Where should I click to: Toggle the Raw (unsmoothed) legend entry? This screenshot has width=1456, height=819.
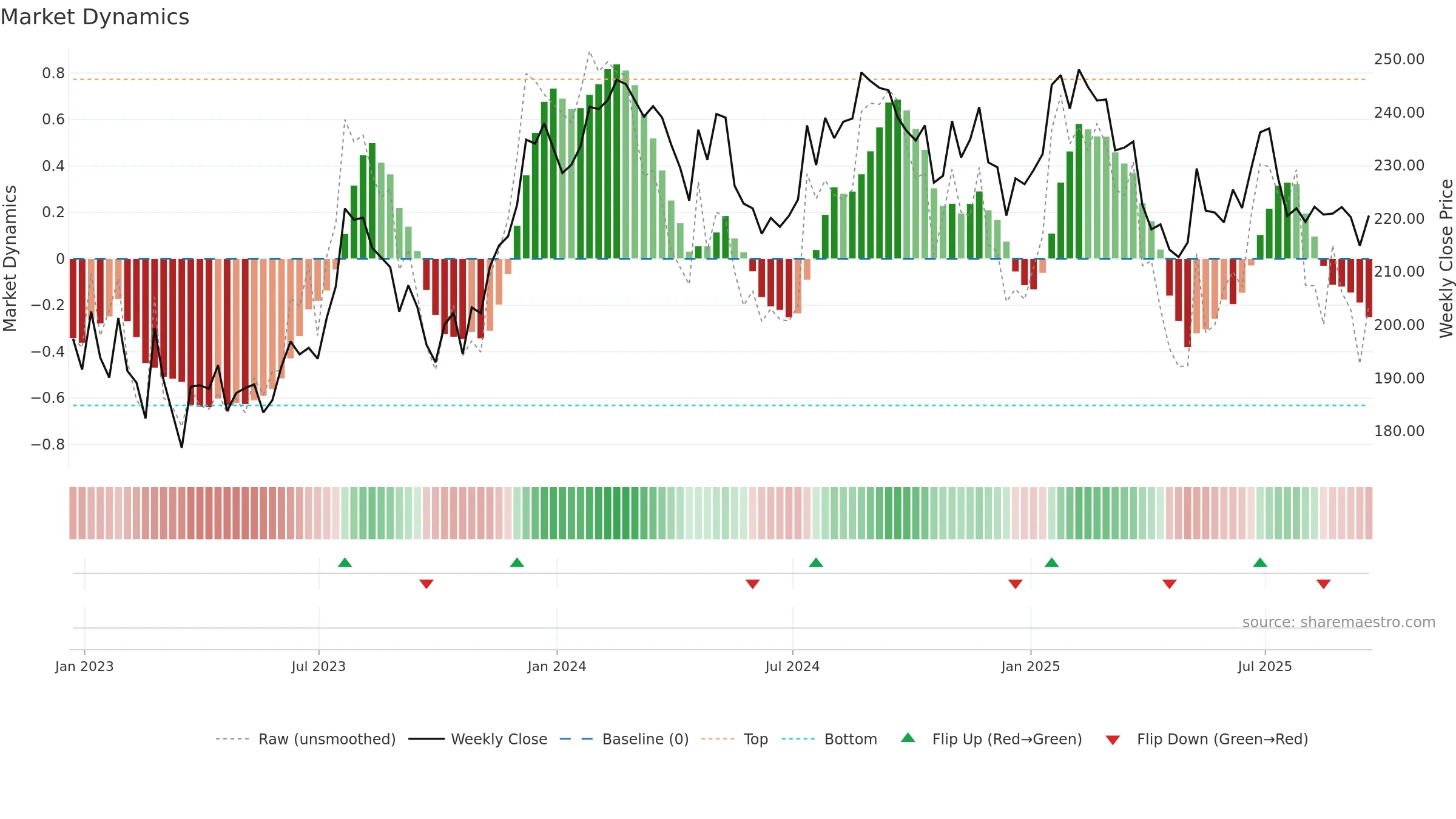[x=305, y=739]
